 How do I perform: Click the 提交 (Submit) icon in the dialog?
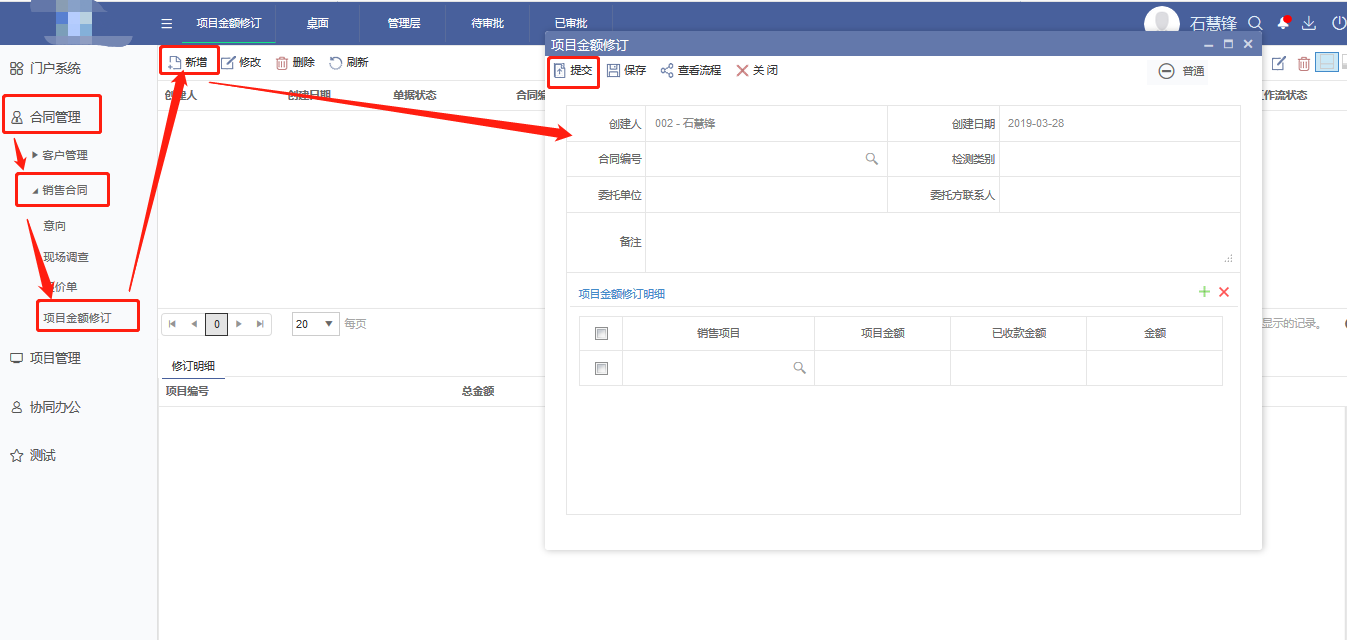coord(571,71)
